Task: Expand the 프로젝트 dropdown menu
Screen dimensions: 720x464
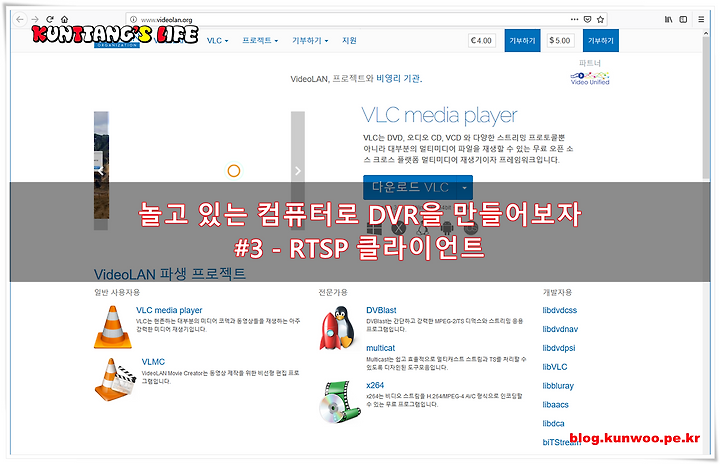Action: pyautogui.click(x=260, y=40)
